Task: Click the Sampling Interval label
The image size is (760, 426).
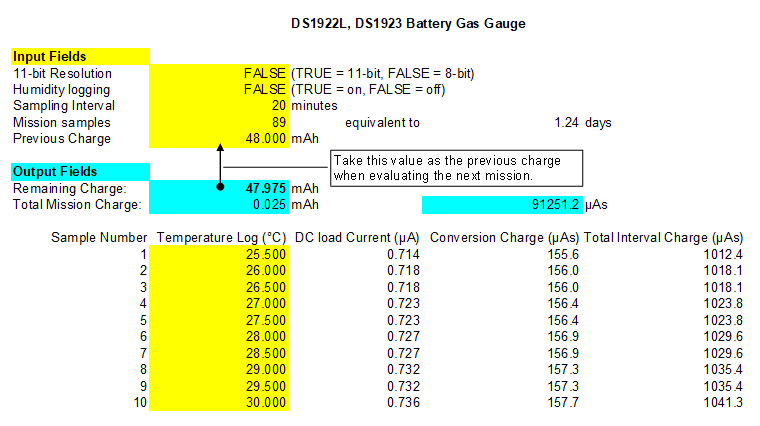Action: click(64, 106)
